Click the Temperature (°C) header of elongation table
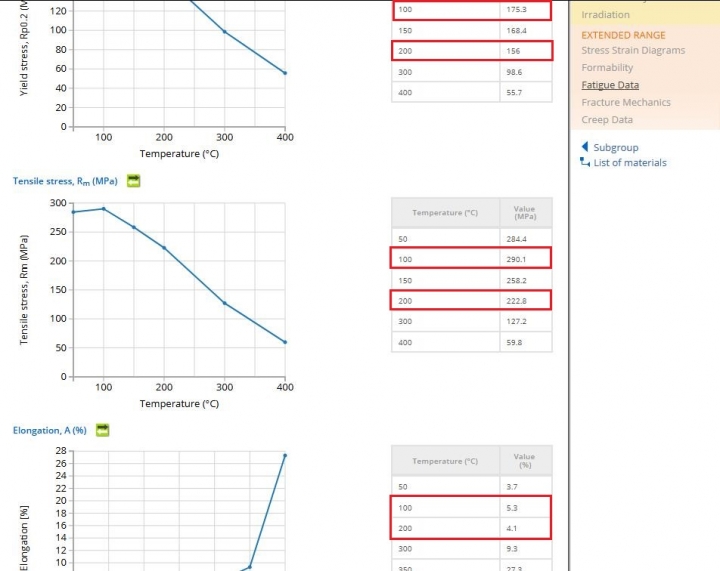The image size is (720, 571). pyautogui.click(x=445, y=461)
